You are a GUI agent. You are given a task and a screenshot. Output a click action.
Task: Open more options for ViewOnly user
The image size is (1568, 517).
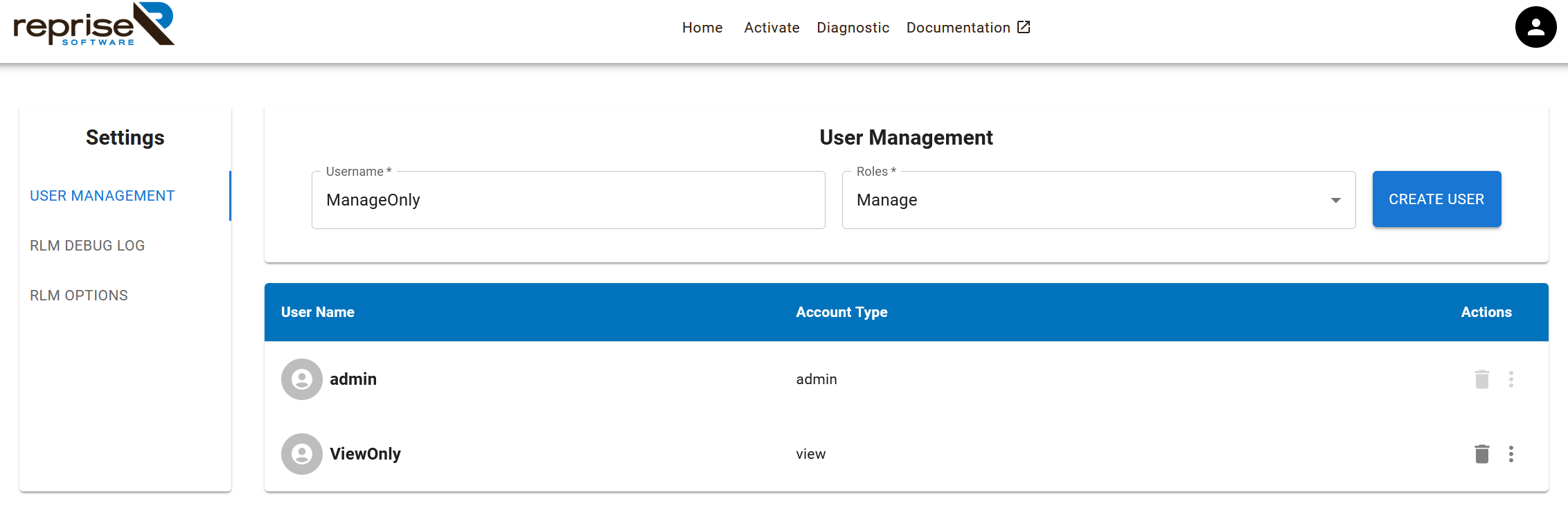(x=1511, y=454)
